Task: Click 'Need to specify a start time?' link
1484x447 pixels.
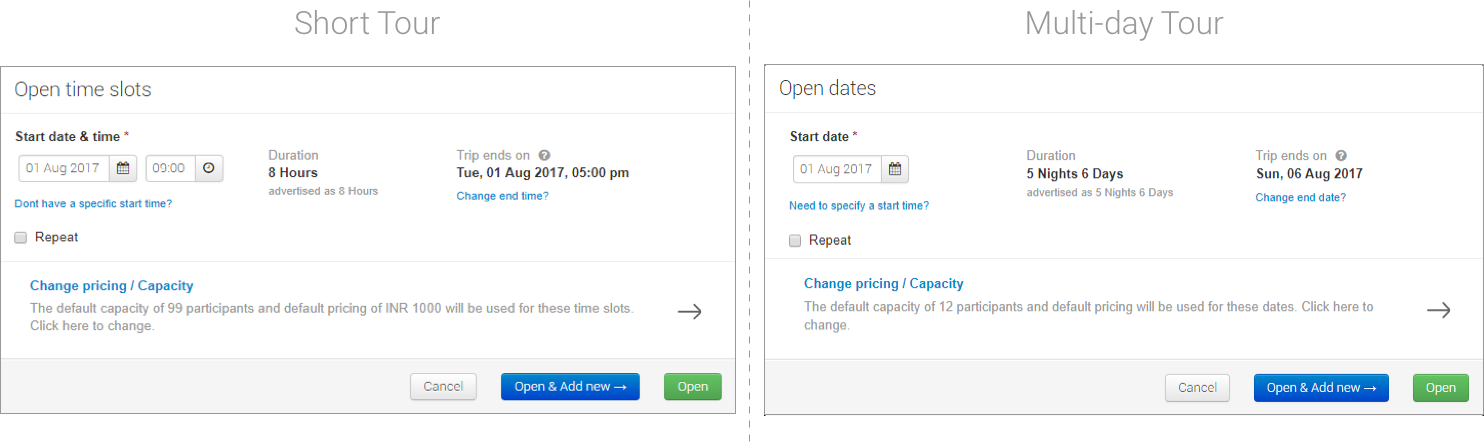Action: click(858, 205)
